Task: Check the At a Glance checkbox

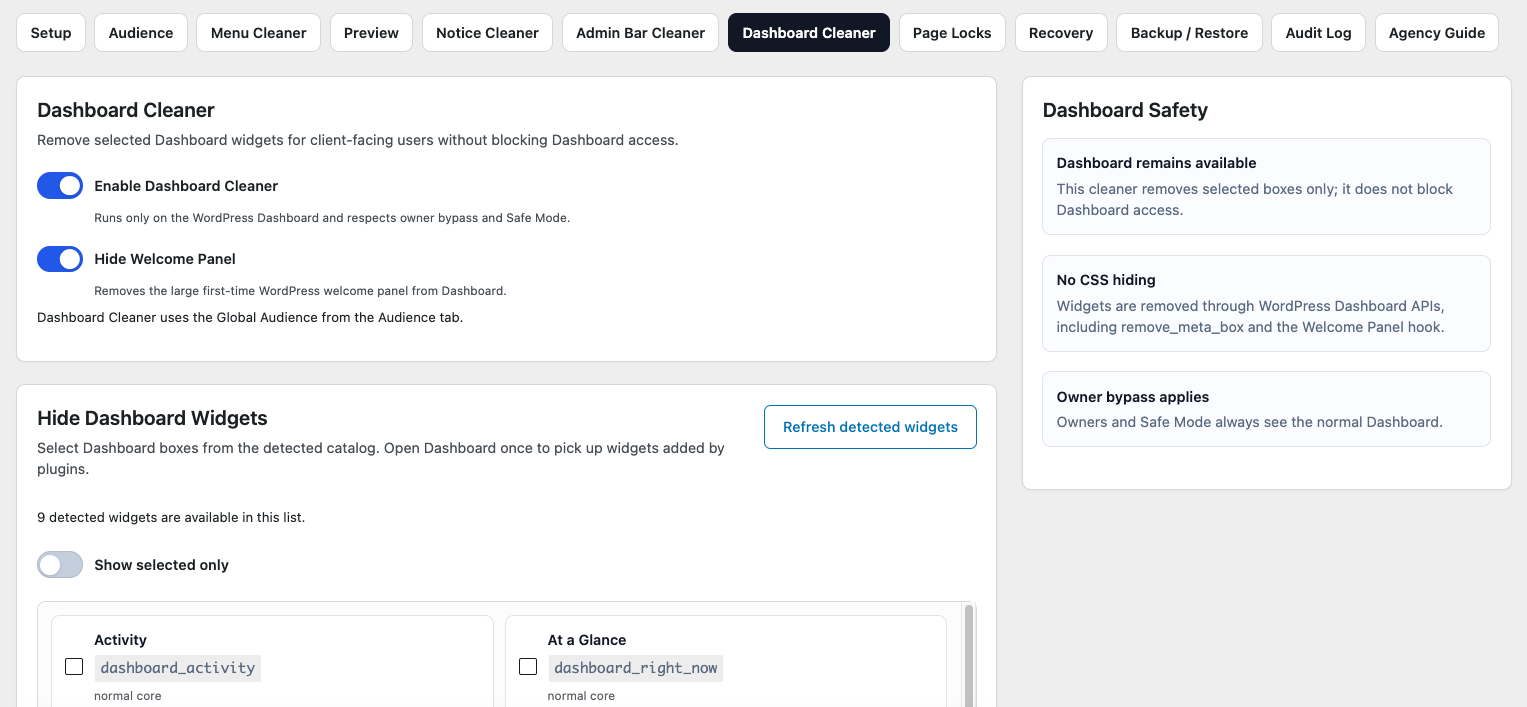Action: [528, 667]
